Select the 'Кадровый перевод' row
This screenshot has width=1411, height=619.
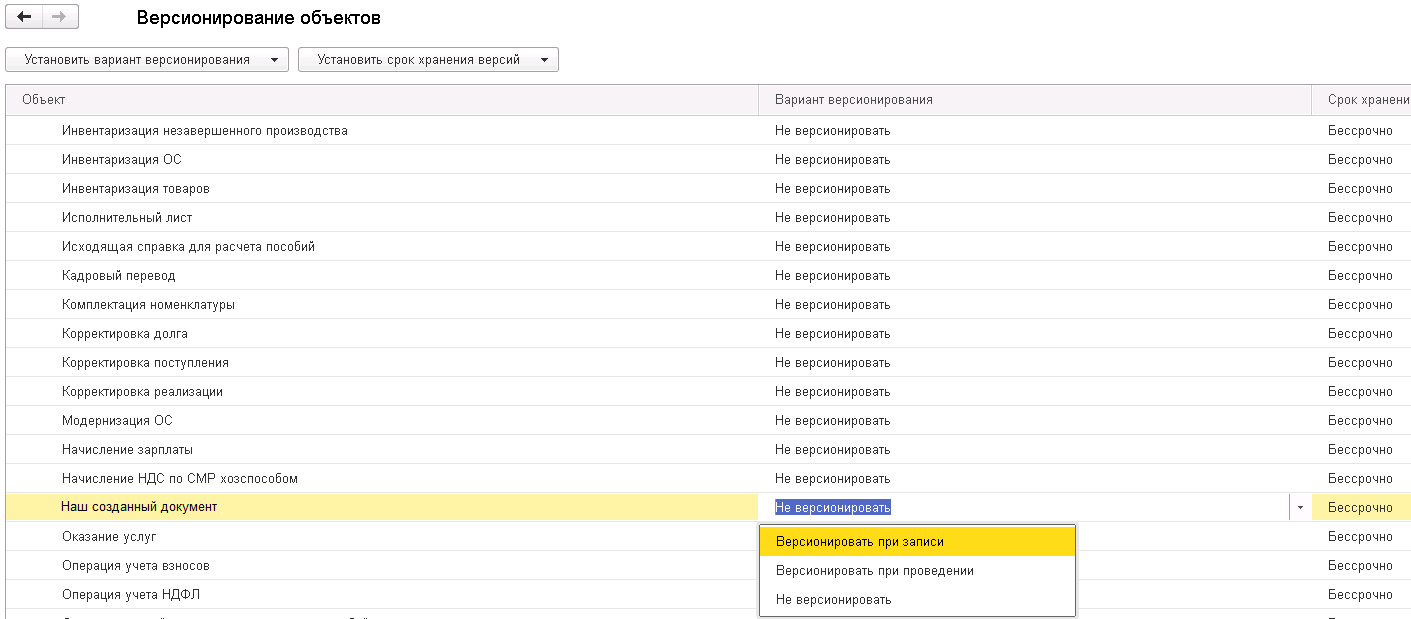click(119, 276)
